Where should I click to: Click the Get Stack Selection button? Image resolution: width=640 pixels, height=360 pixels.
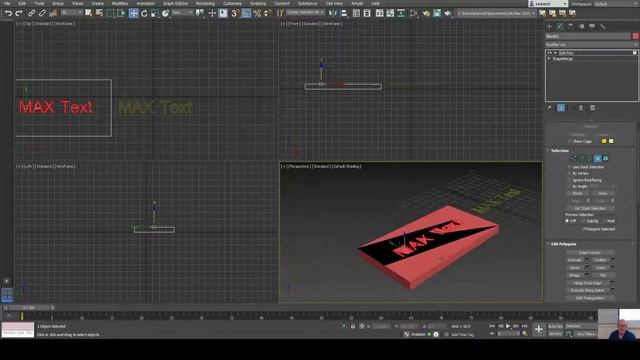point(590,208)
